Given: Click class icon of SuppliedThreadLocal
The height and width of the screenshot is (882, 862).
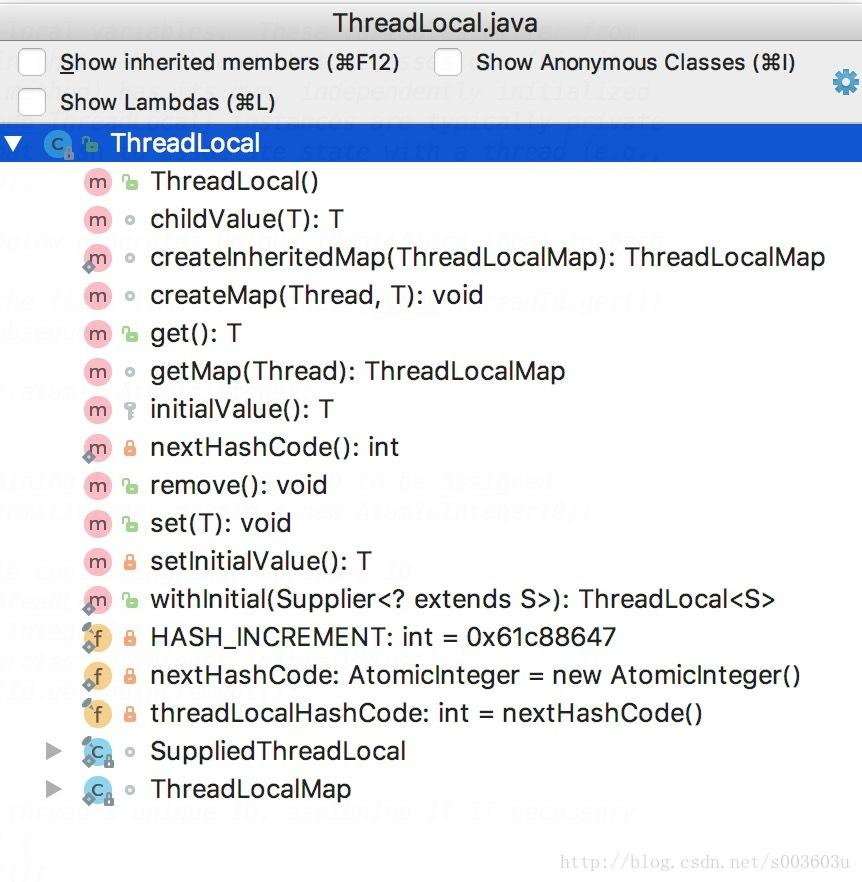Looking at the screenshot, I should [98, 752].
